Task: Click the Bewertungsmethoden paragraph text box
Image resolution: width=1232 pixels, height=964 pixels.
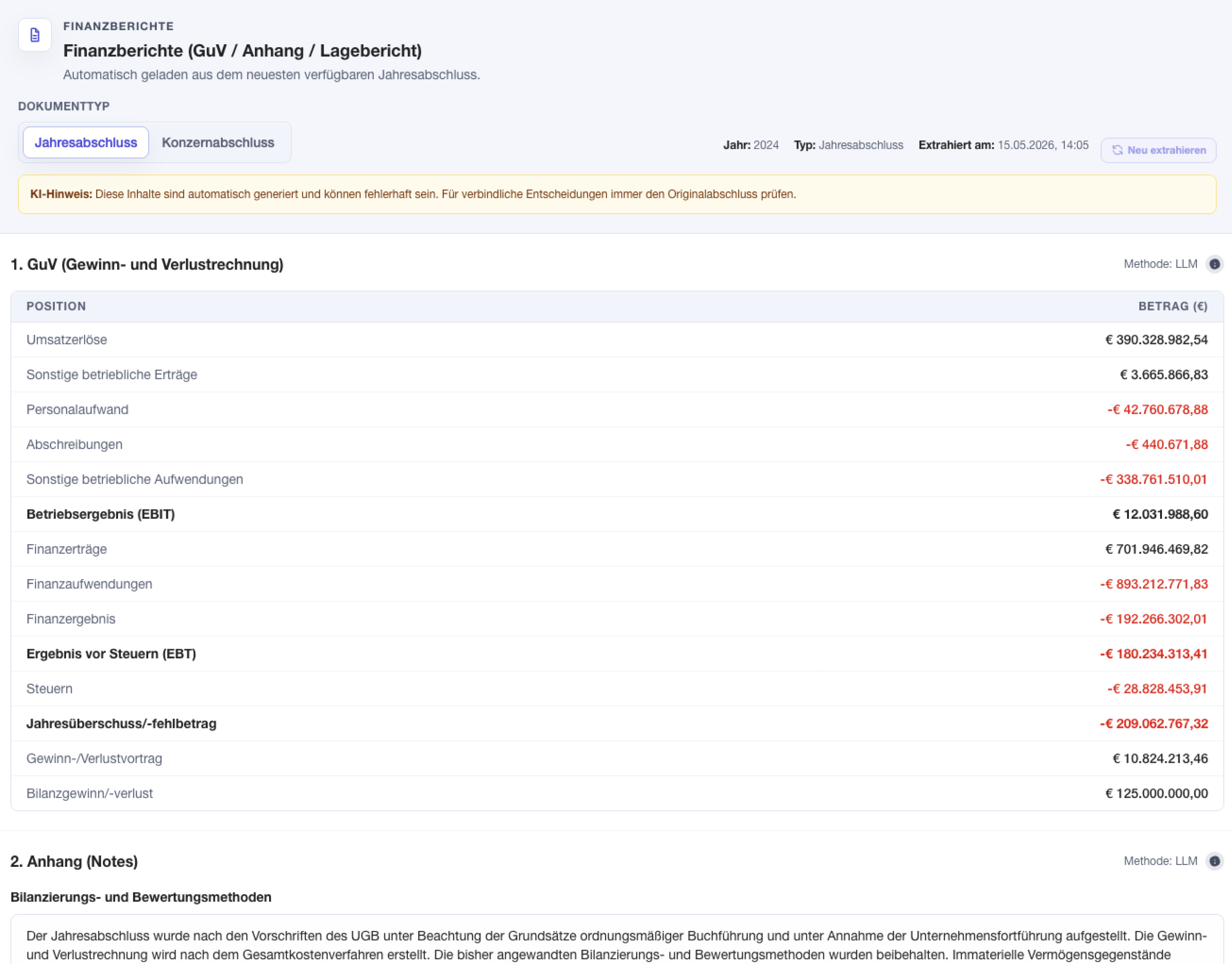Action: click(617, 939)
